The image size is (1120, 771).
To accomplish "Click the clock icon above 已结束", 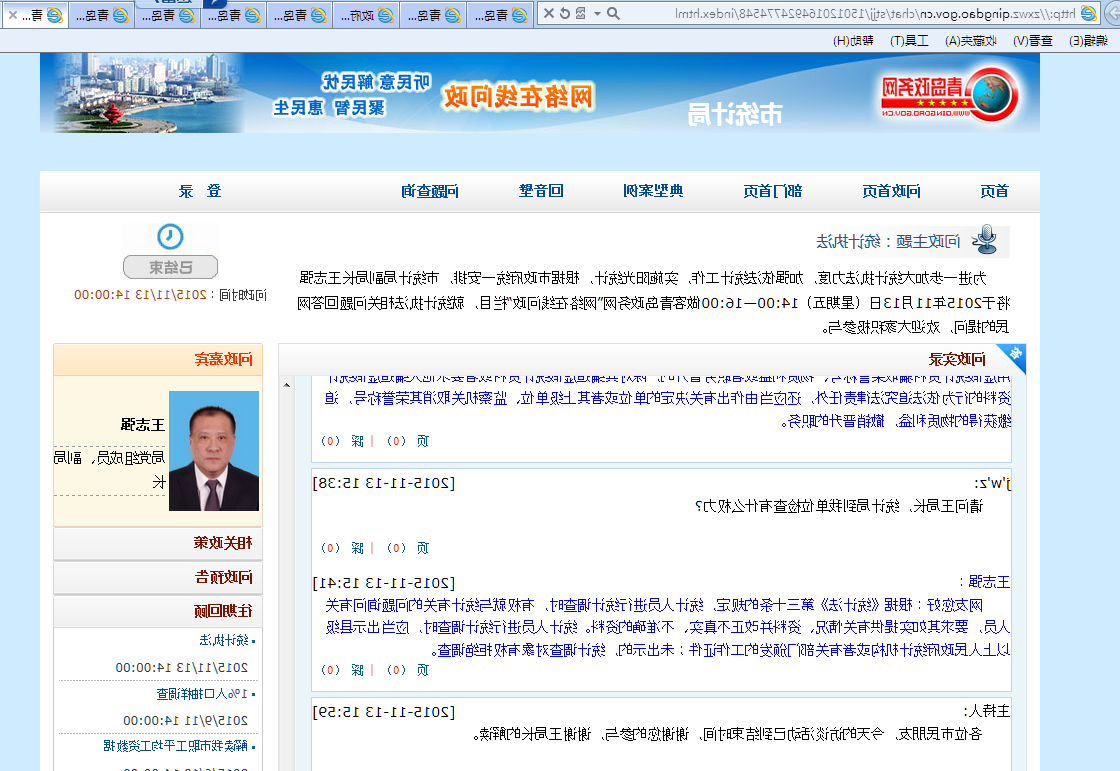I will coord(170,237).
